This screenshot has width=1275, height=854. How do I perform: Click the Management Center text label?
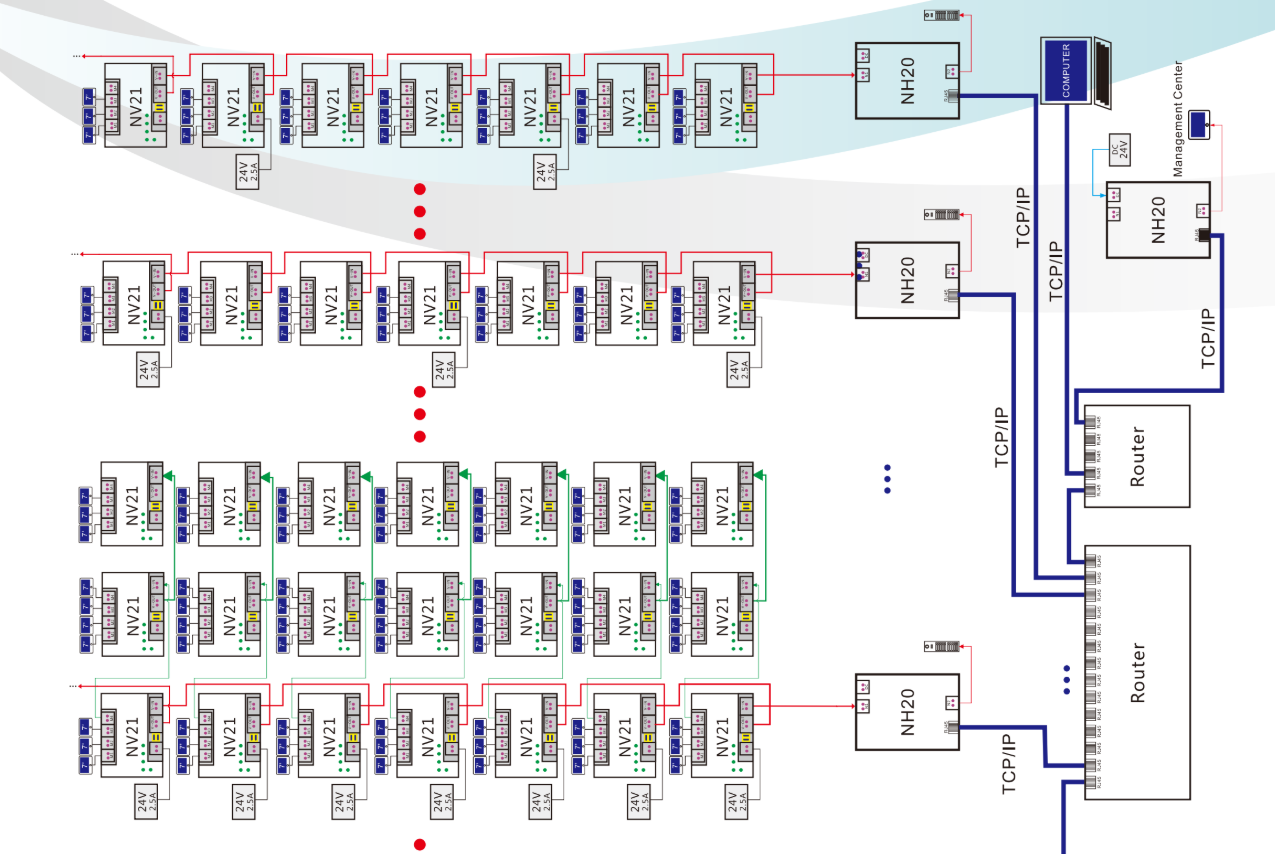click(1178, 119)
